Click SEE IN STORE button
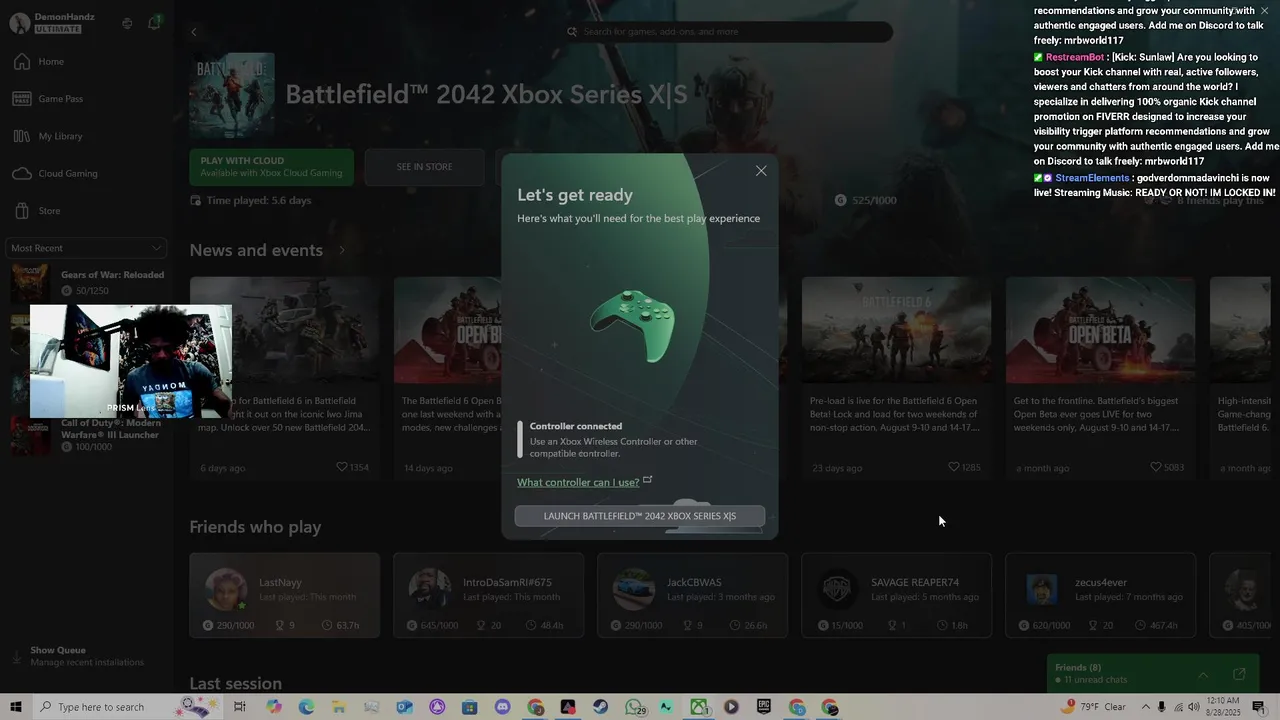 click(x=424, y=167)
